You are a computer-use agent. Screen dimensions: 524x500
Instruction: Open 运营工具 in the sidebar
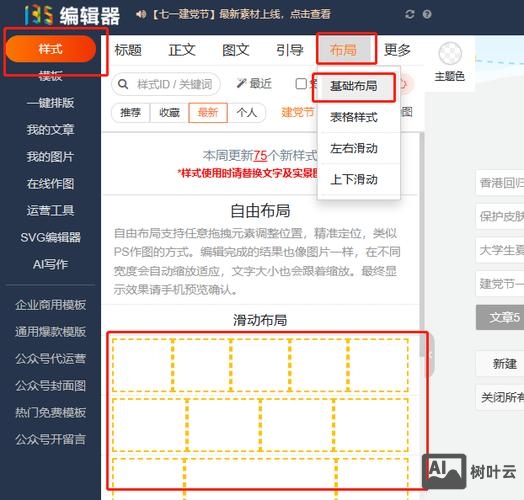coord(50,211)
